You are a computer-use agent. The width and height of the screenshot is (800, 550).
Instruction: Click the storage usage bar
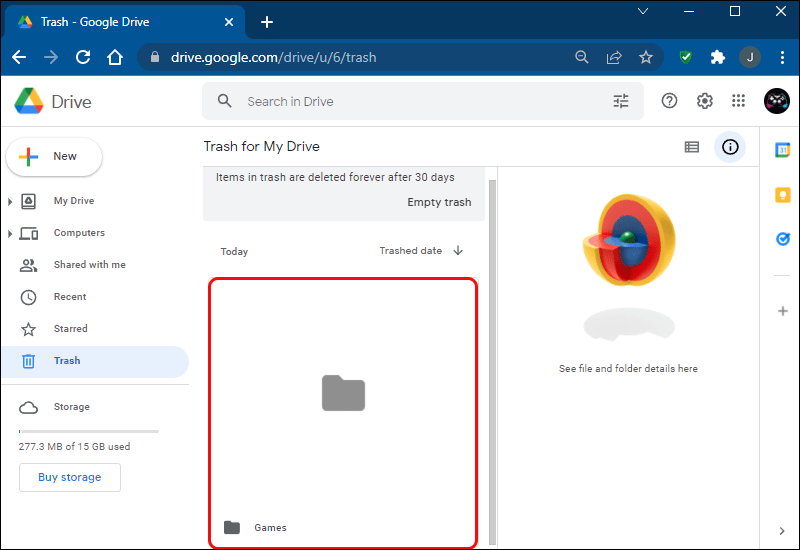click(88, 431)
